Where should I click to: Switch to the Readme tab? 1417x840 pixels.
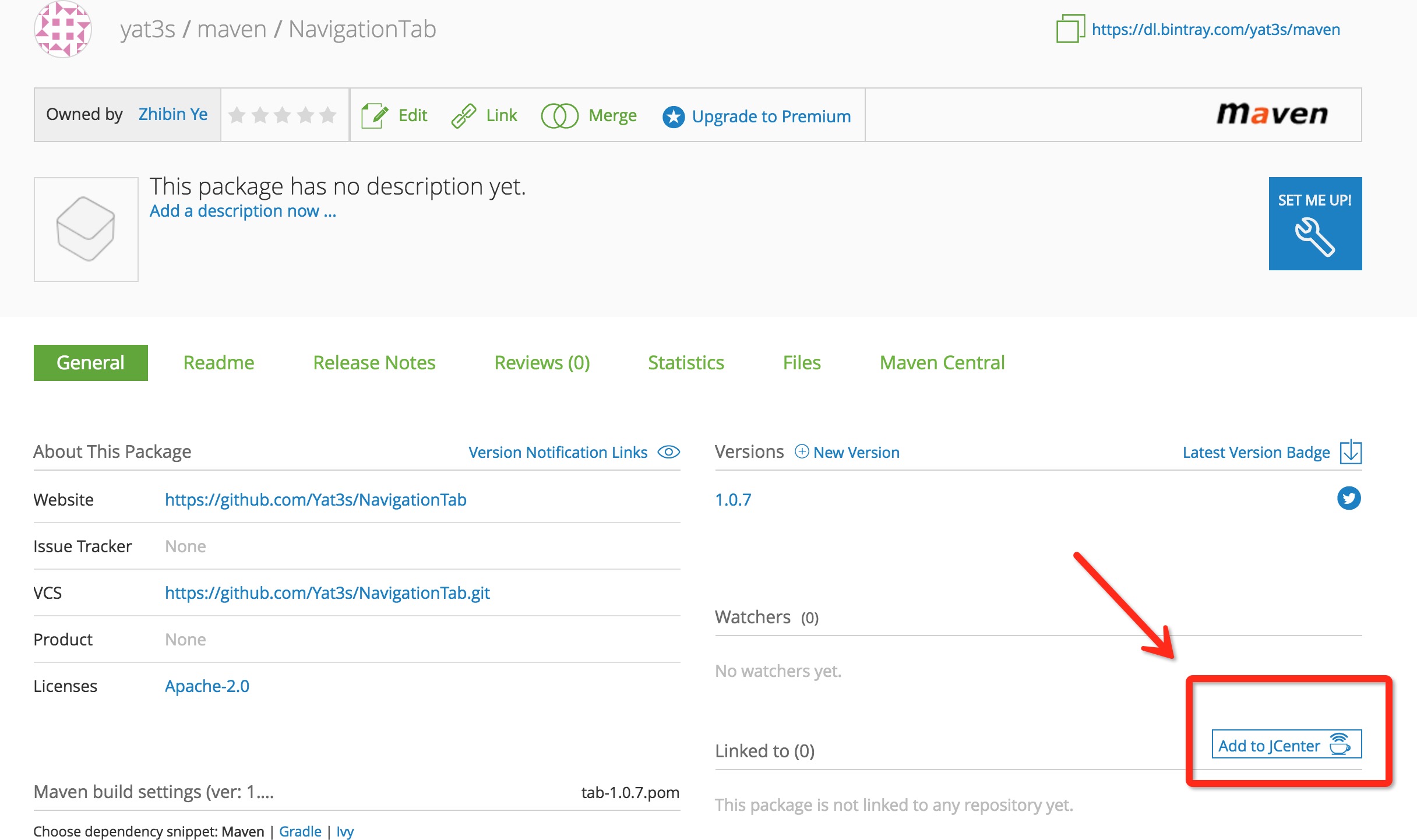(x=218, y=362)
